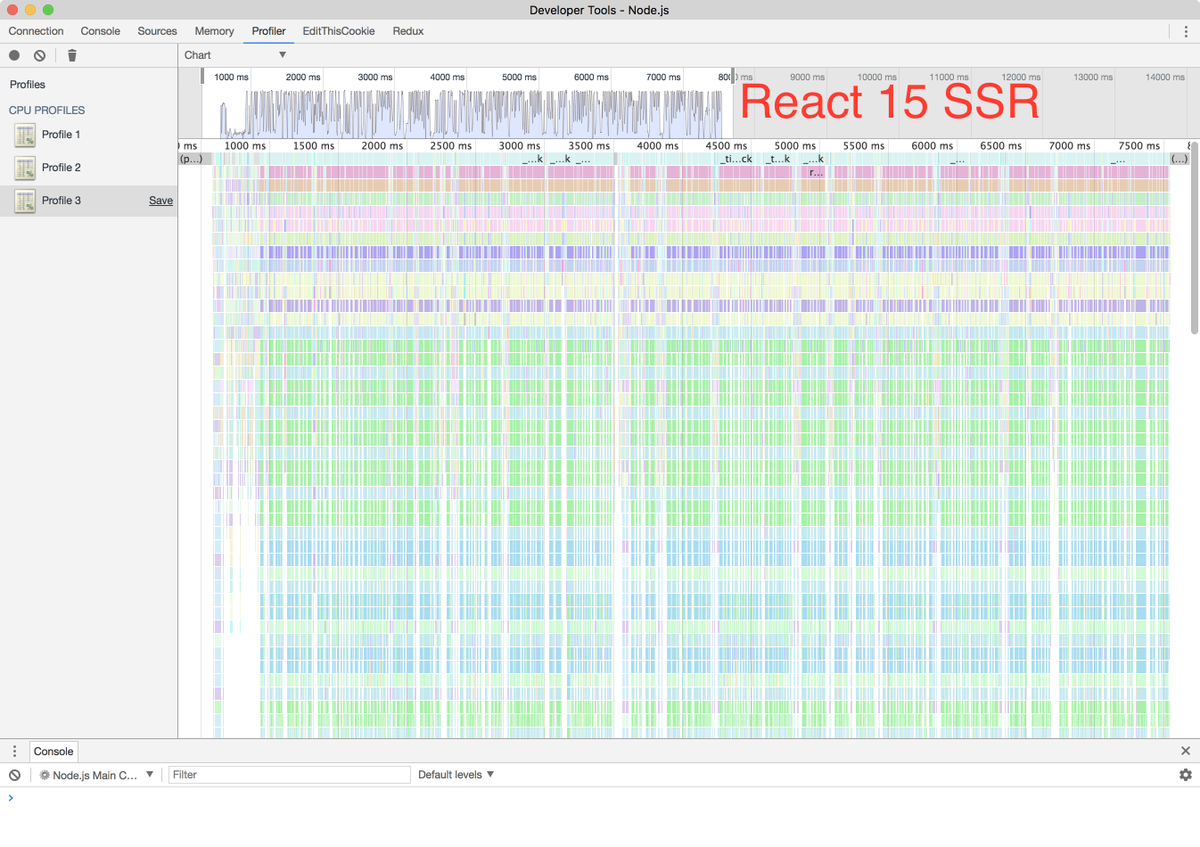
Task: Save Profile 3 via Save link
Action: click(x=161, y=201)
